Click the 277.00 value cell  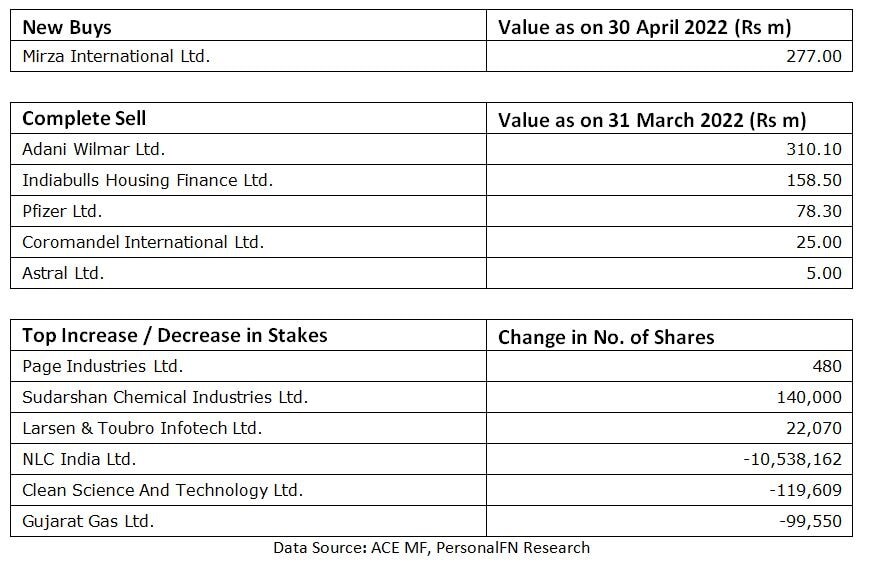813,56
